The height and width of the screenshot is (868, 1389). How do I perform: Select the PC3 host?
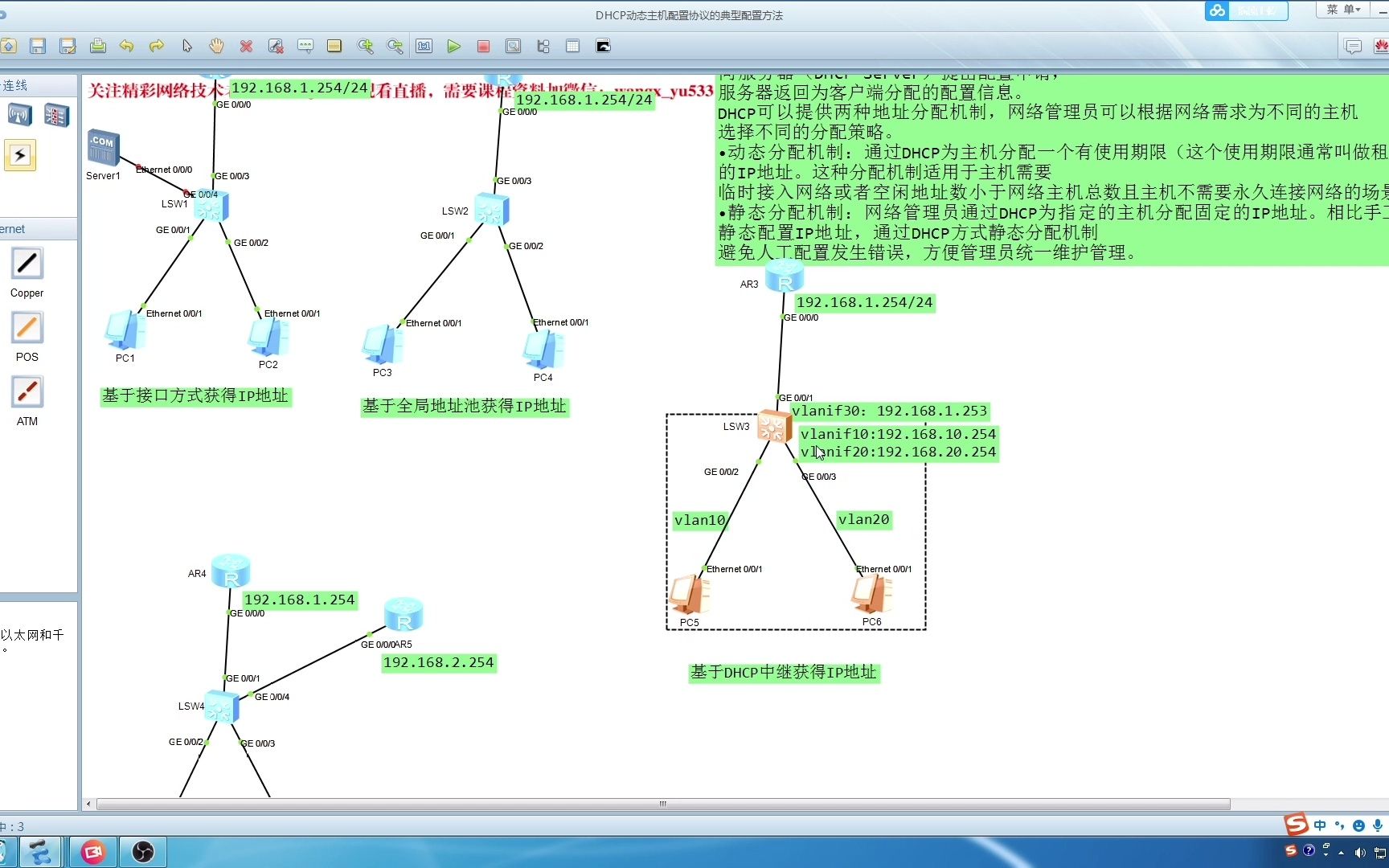point(383,346)
